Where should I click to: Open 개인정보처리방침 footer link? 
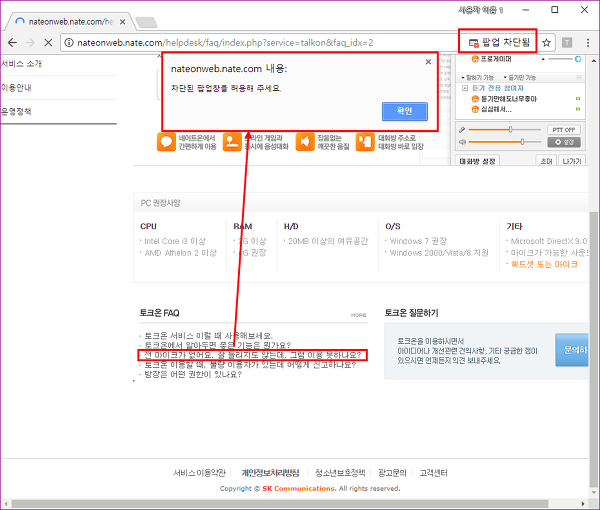(x=270, y=473)
